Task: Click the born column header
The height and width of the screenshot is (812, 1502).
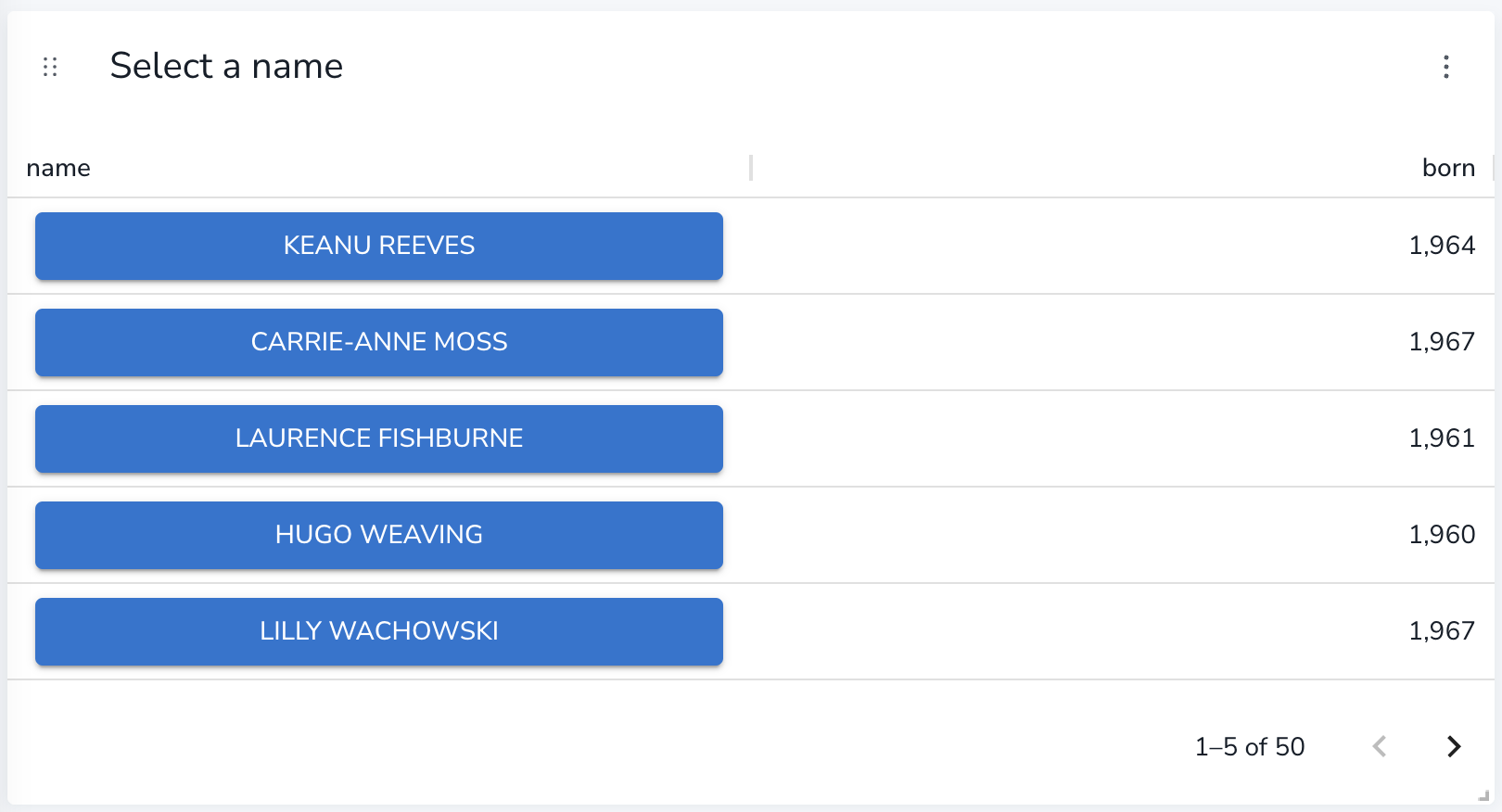Action: (1448, 168)
